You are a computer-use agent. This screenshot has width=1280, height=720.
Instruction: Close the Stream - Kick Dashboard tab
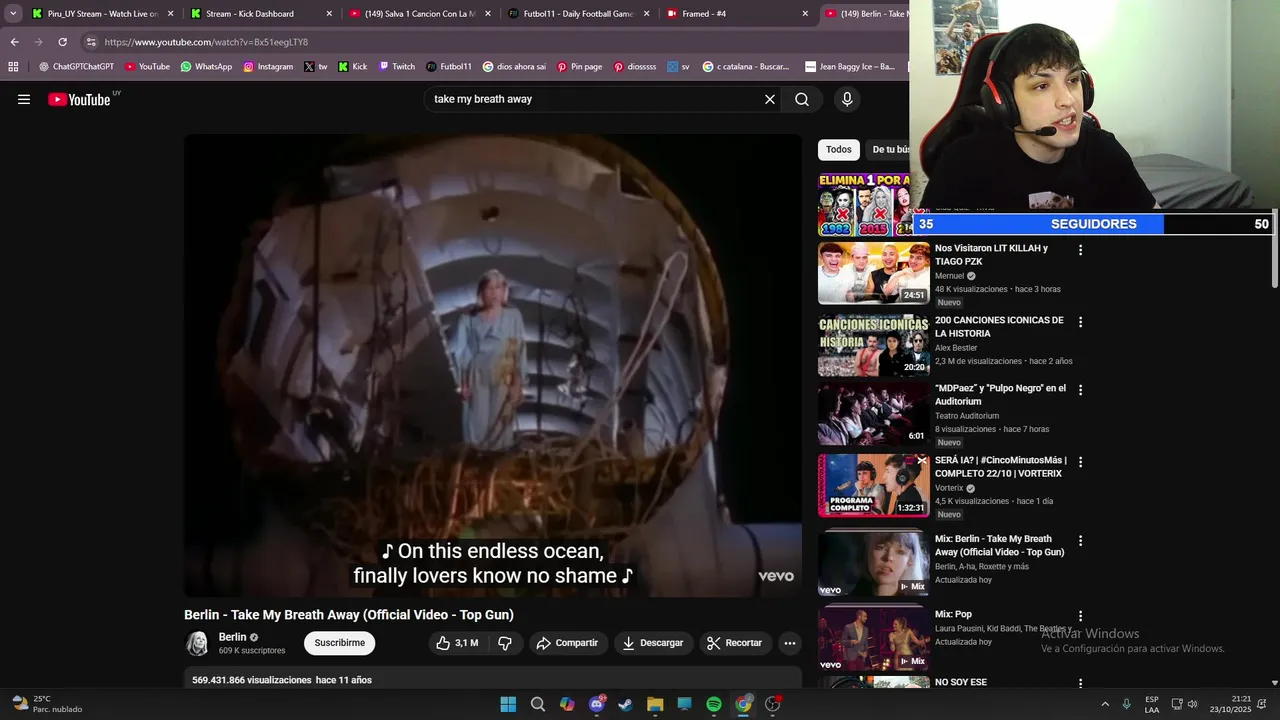click(329, 14)
